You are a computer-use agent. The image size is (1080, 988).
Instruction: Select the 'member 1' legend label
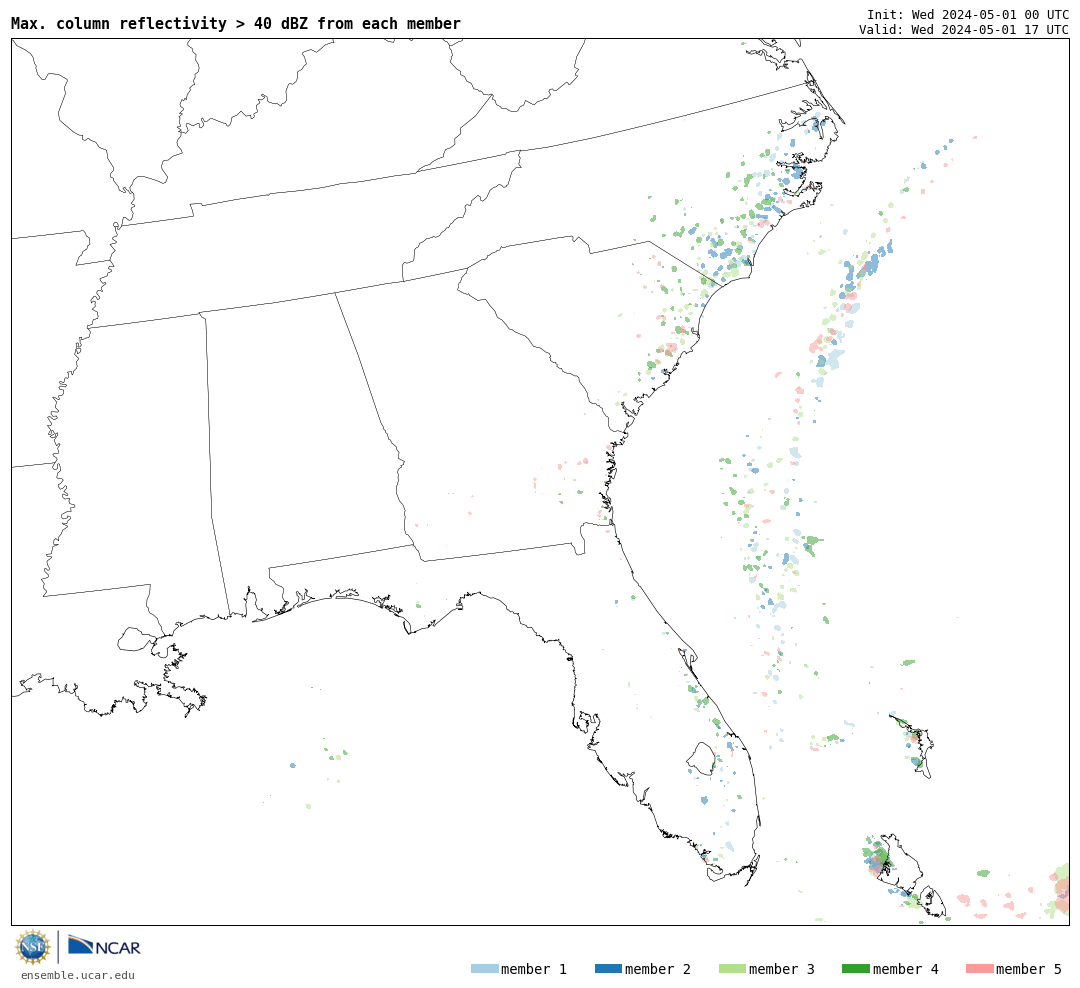click(534, 969)
